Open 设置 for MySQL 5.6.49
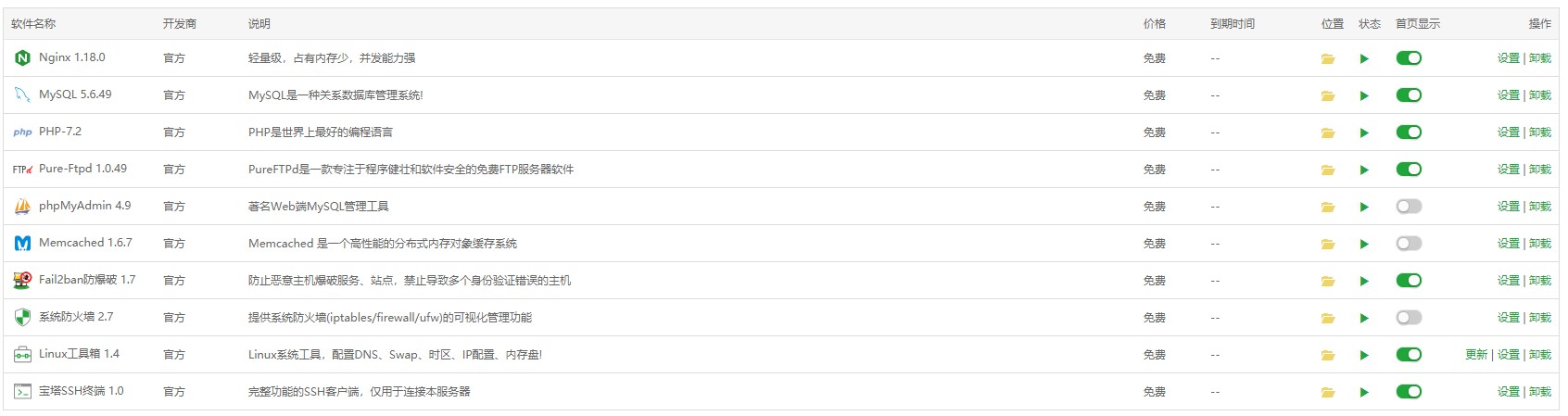The width and height of the screenshot is (1568, 416). point(1508,95)
